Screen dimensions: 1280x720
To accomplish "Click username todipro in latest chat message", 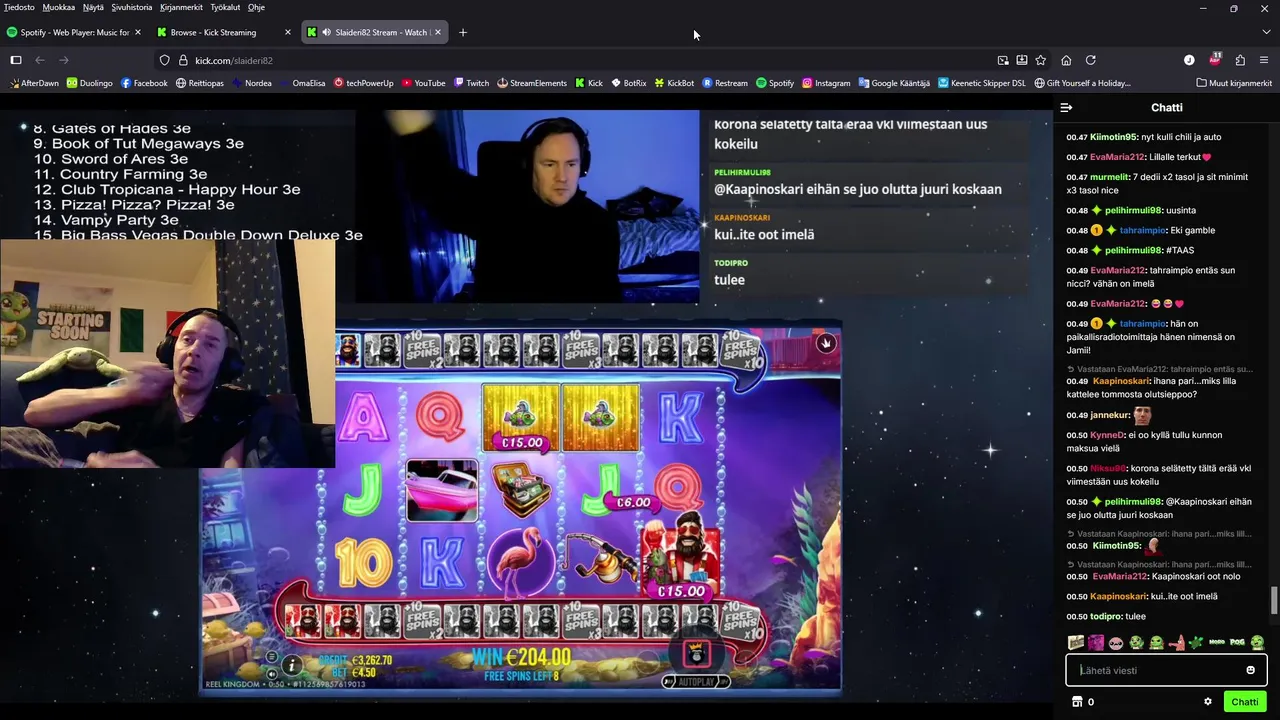I will [x=1106, y=617].
